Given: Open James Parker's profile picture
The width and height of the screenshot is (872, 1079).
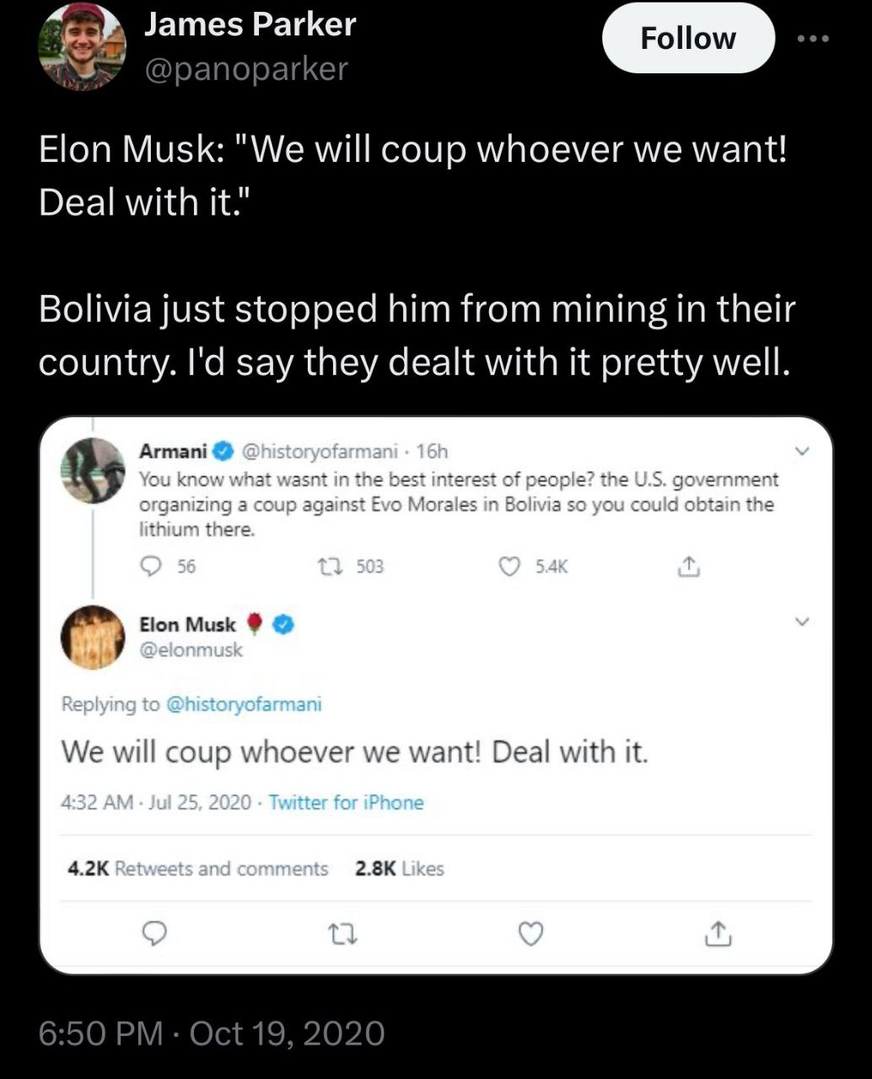Looking at the screenshot, I should coord(82,46).
